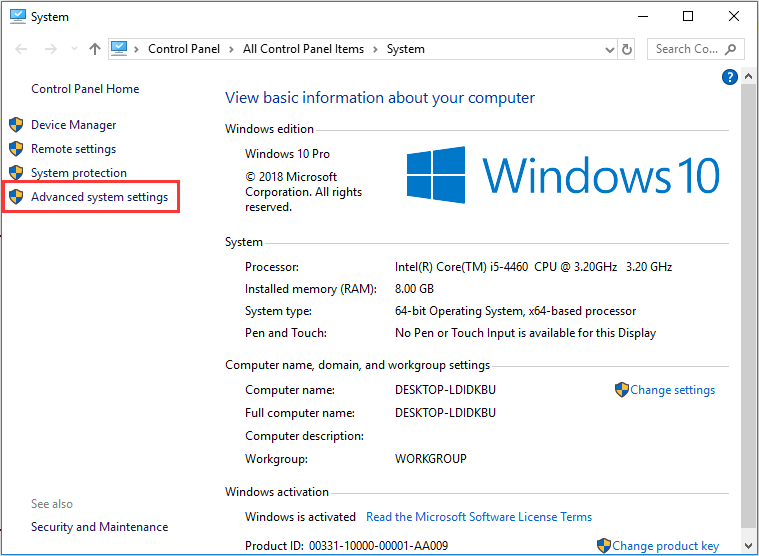Click the System window title icon
The height and width of the screenshot is (556, 759).
[18, 16]
